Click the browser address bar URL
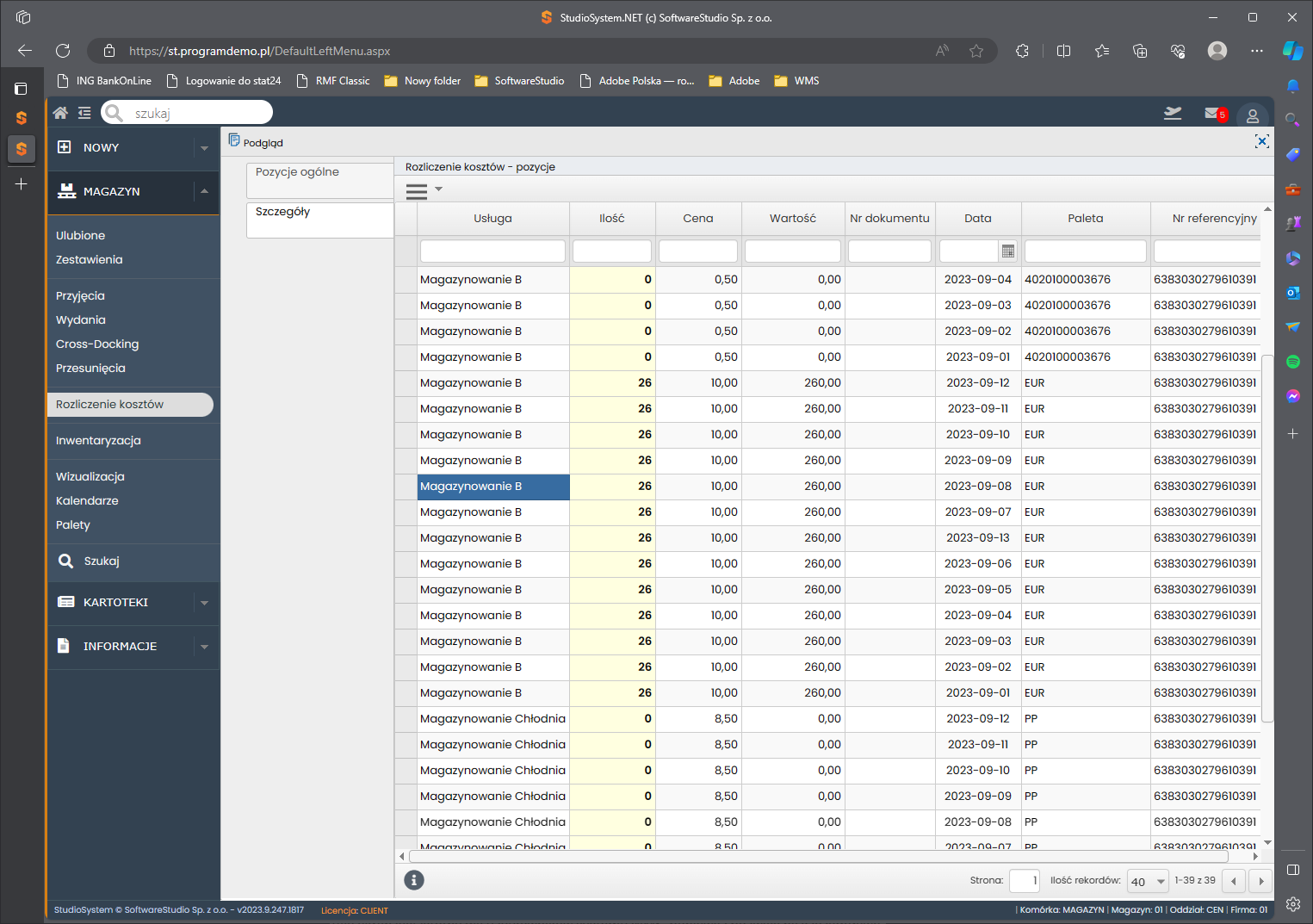The height and width of the screenshot is (924, 1313). coord(259,51)
